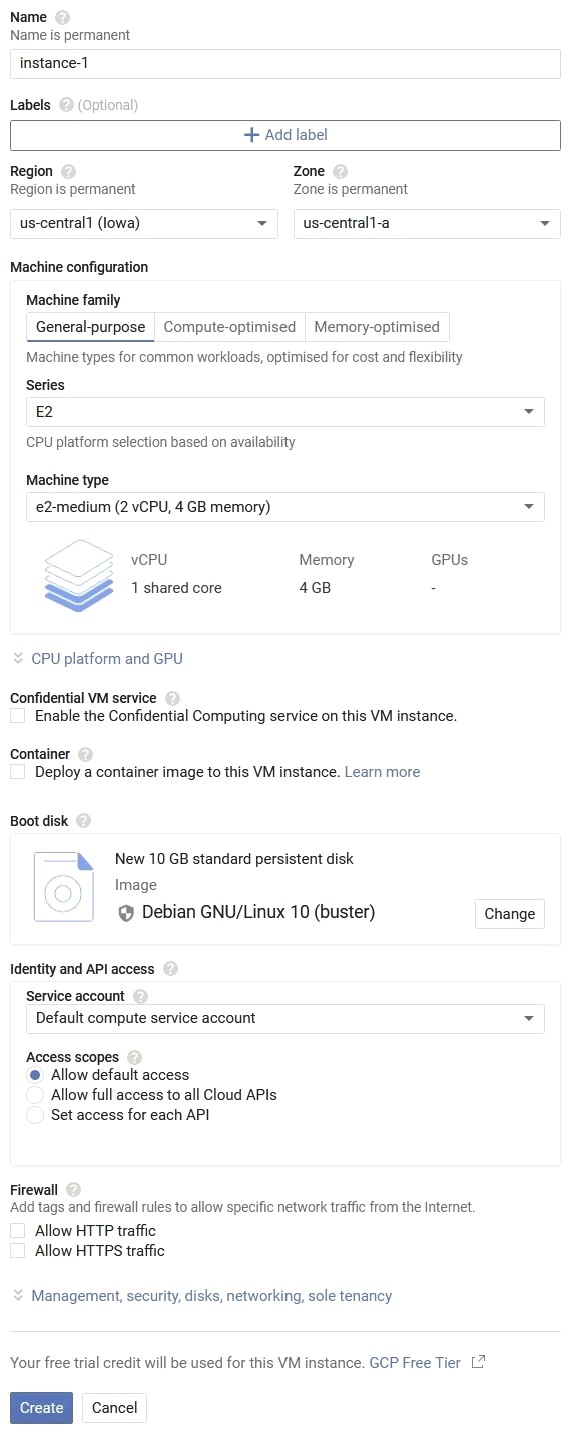Click the Zone help question icon
The image size is (570, 1432).
[x=340, y=171]
